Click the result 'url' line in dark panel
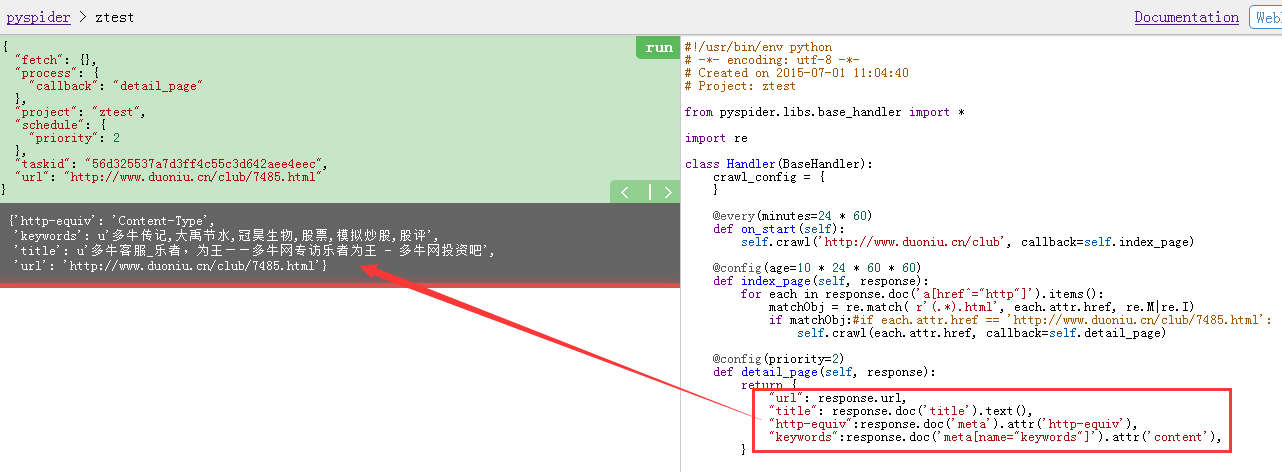The height and width of the screenshot is (472, 1282). click(170, 265)
